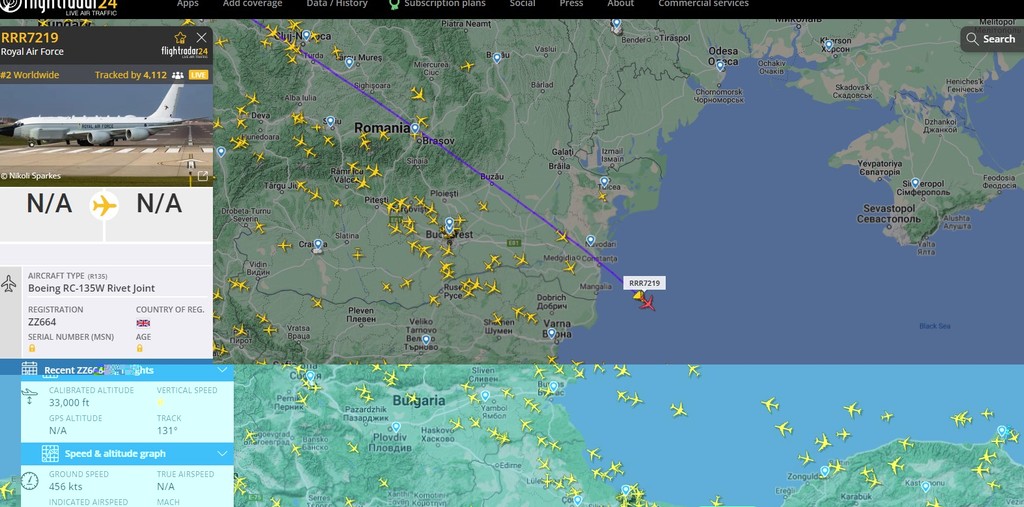
Task: Click the aircraft silhouette icon beside Aircraft Type
Action: tap(8, 284)
